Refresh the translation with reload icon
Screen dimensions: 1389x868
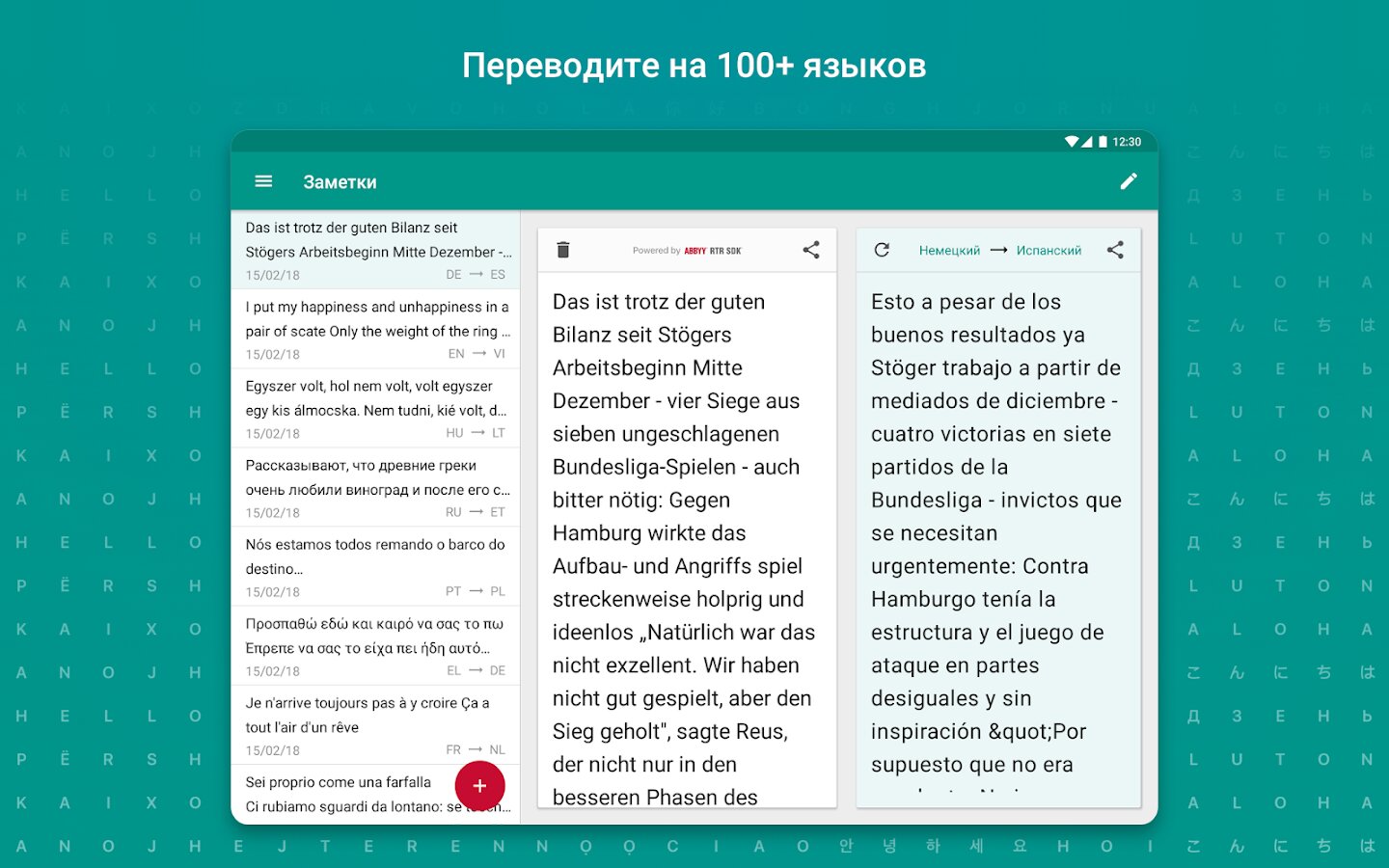click(x=882, y=250)
